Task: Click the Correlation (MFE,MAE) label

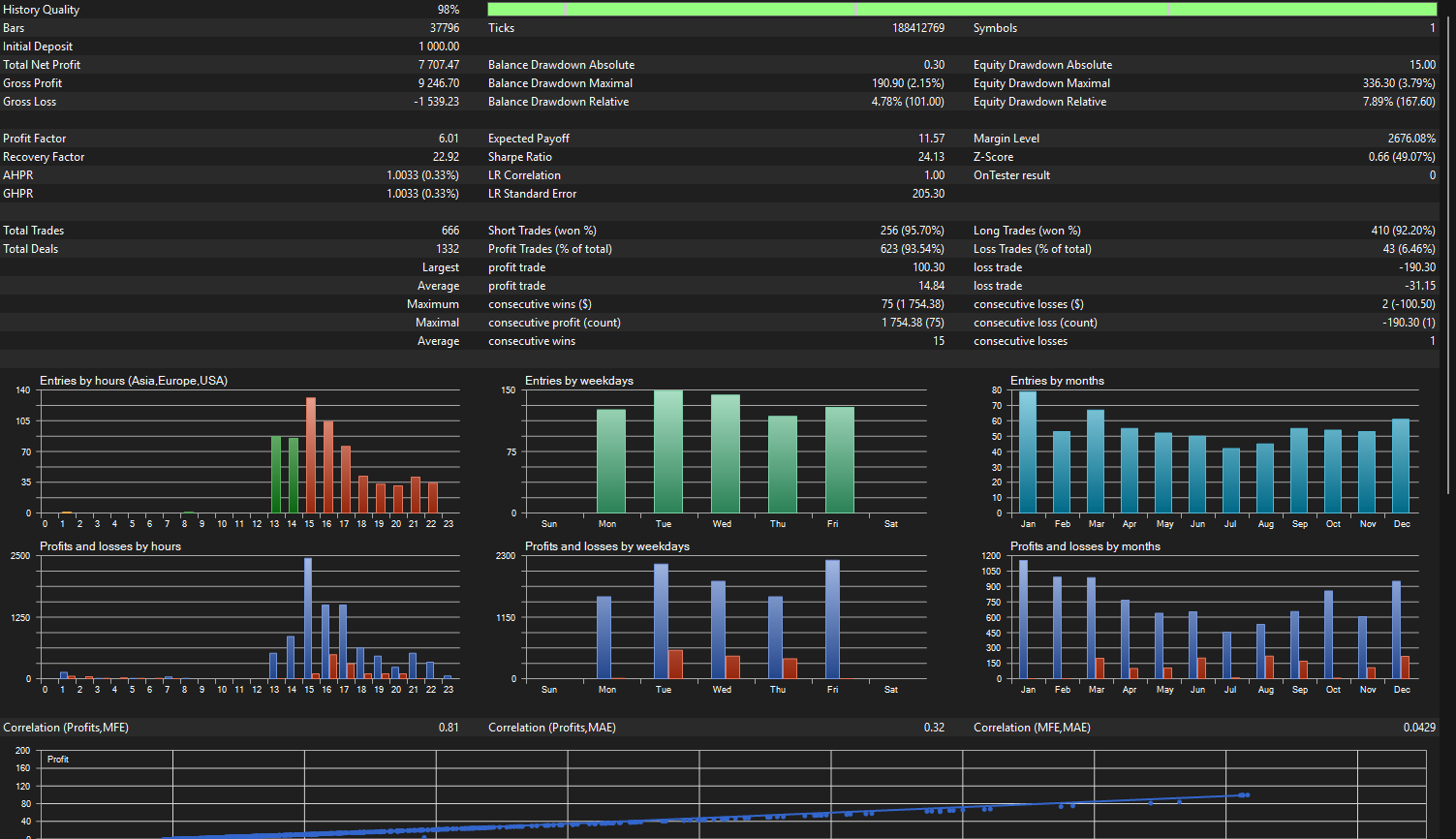Action: tap(1032, 728)
